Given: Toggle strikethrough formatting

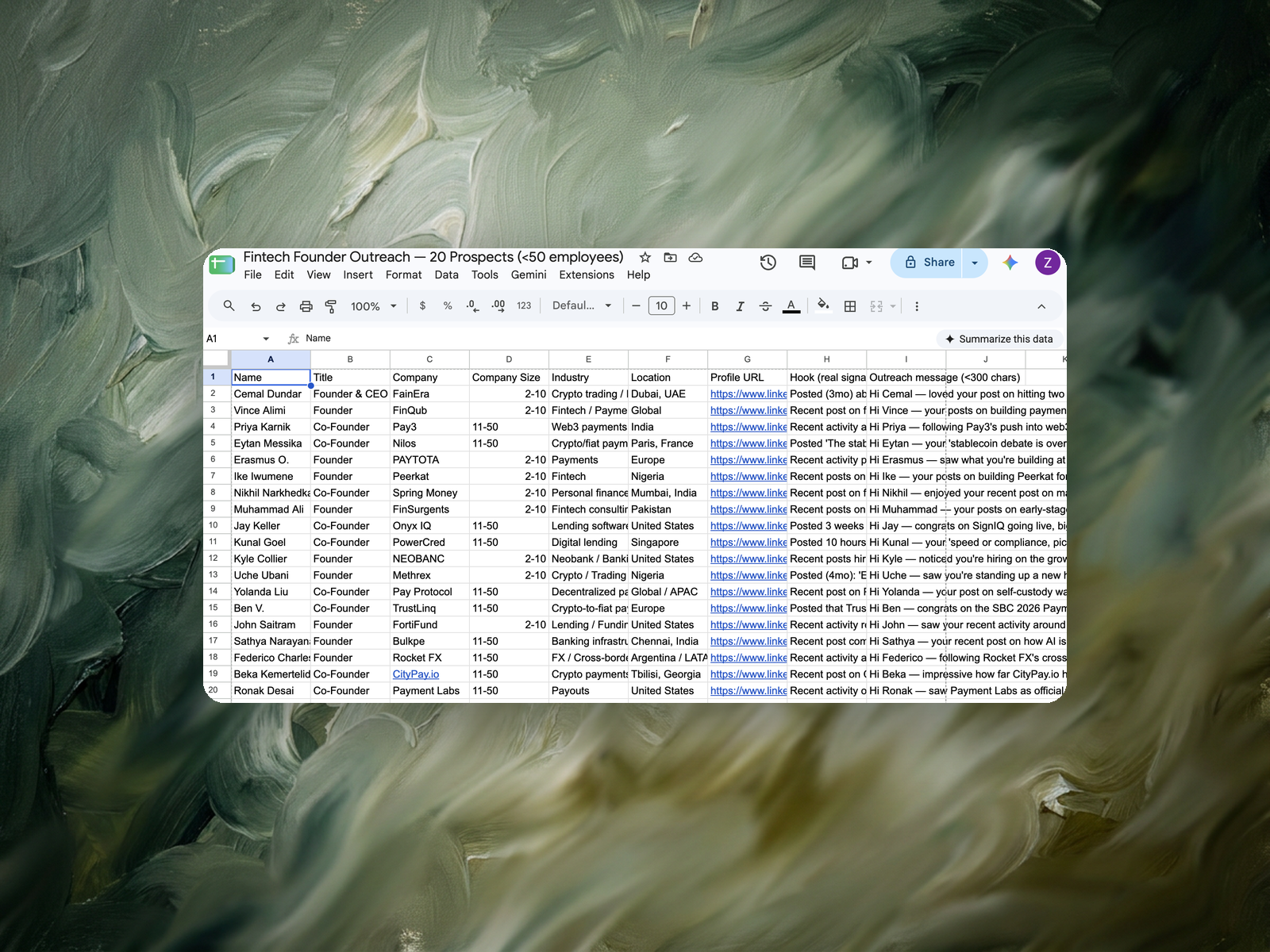Looking at the screenshot, I should click(x=765, y=306).
